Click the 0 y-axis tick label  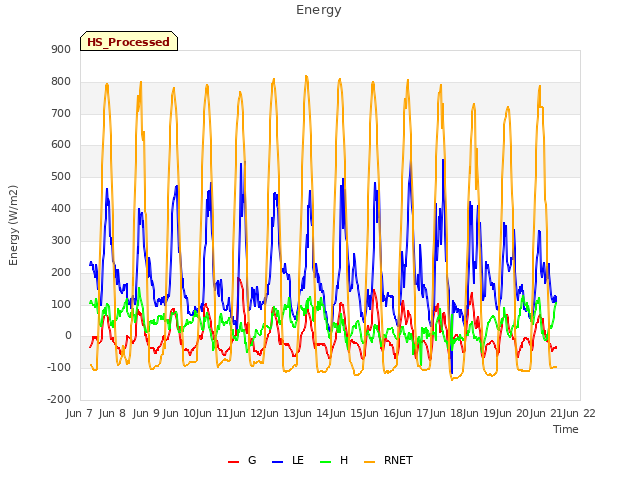68,336
